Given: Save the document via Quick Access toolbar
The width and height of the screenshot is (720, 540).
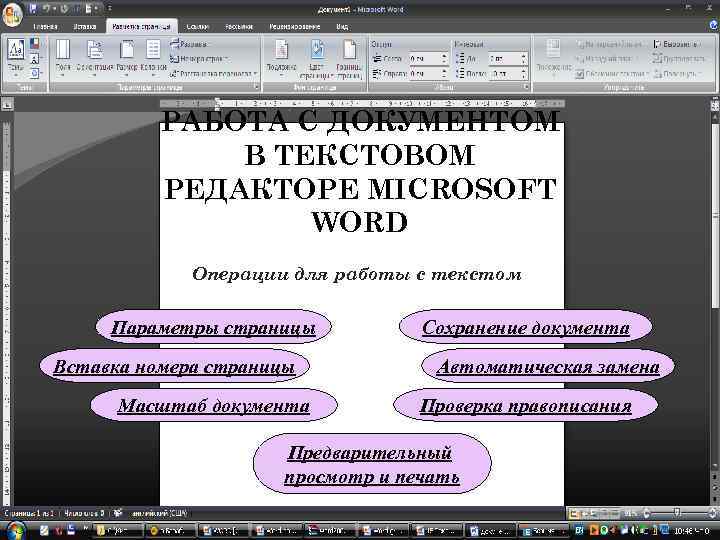Looking at the screenshot, I should [x=33, y=8].
